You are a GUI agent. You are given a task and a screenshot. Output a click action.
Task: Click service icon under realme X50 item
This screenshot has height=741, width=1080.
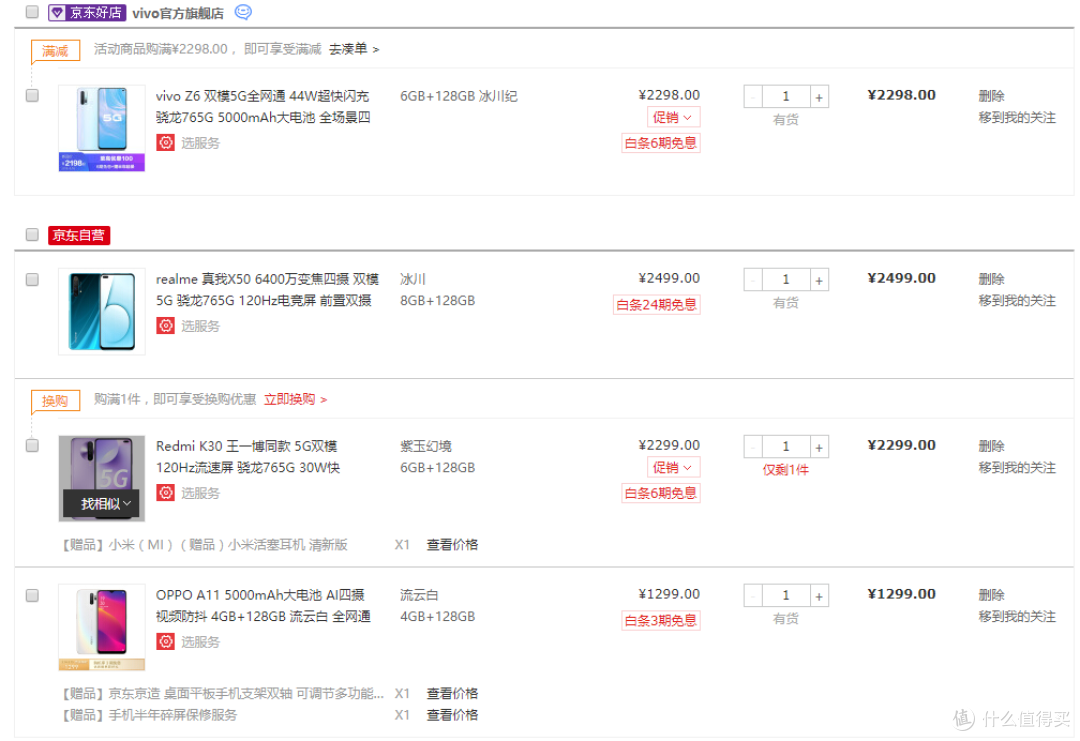[x=165, y=326]
